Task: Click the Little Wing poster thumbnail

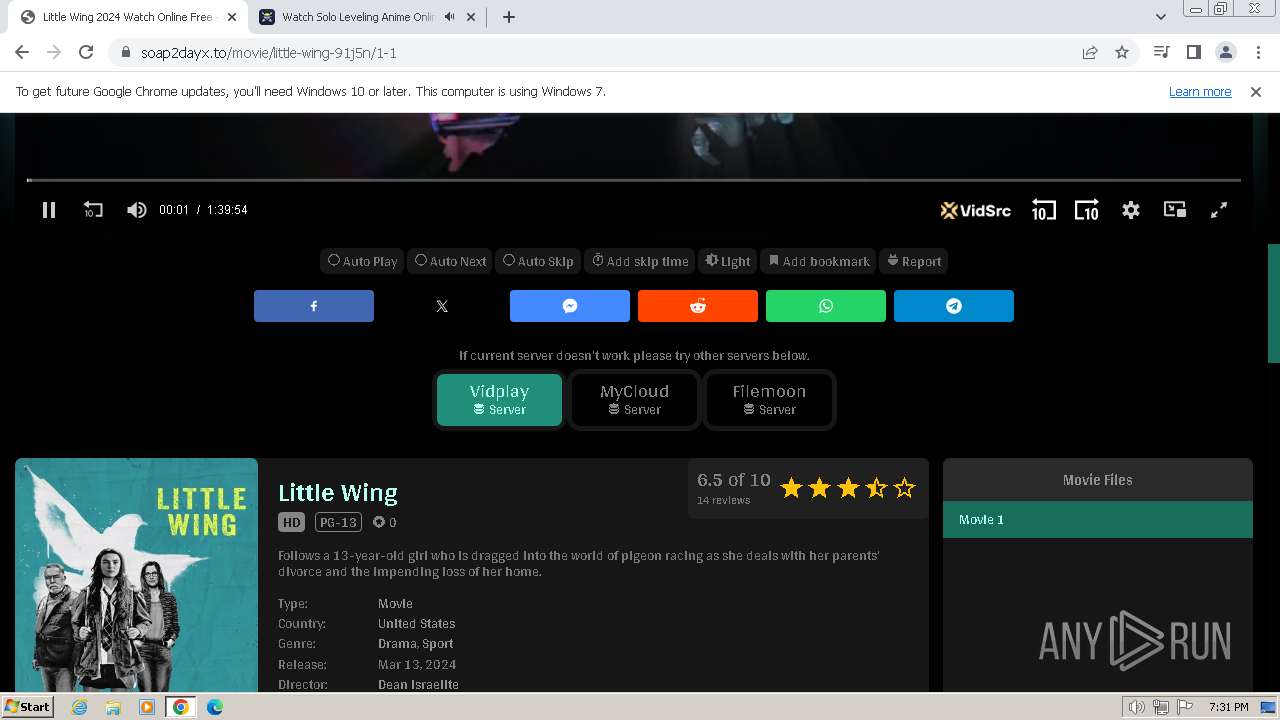Action: tap(136, 575)
